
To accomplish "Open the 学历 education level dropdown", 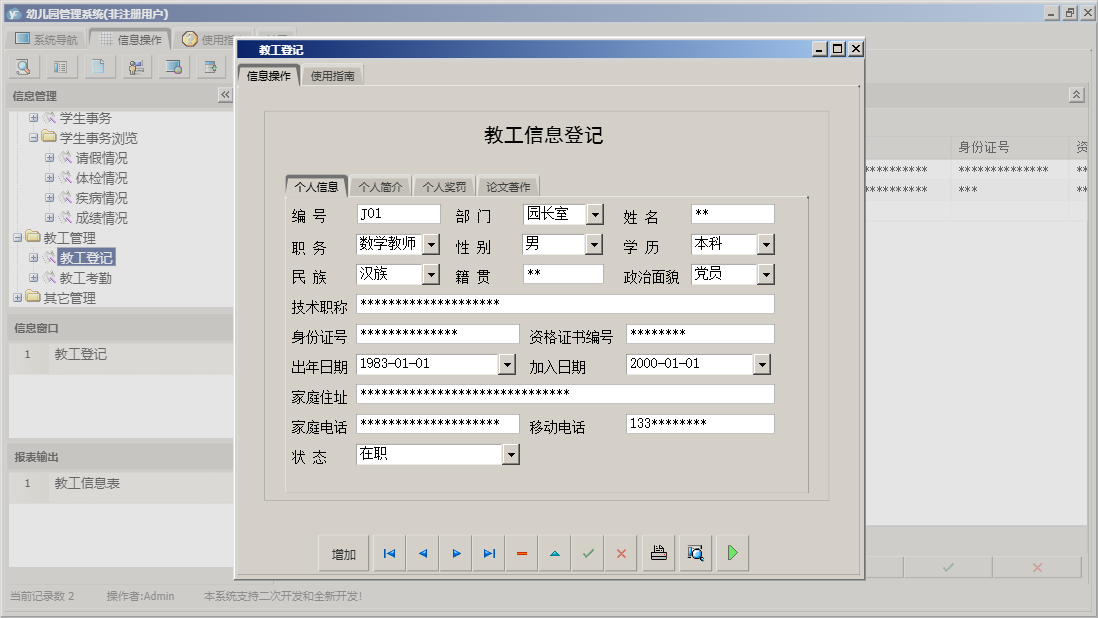I will pyautogui.click(x=766, y=244).
